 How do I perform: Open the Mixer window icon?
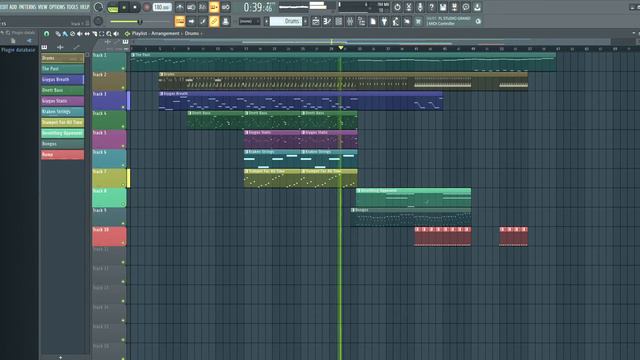click(x=350, y=21)
